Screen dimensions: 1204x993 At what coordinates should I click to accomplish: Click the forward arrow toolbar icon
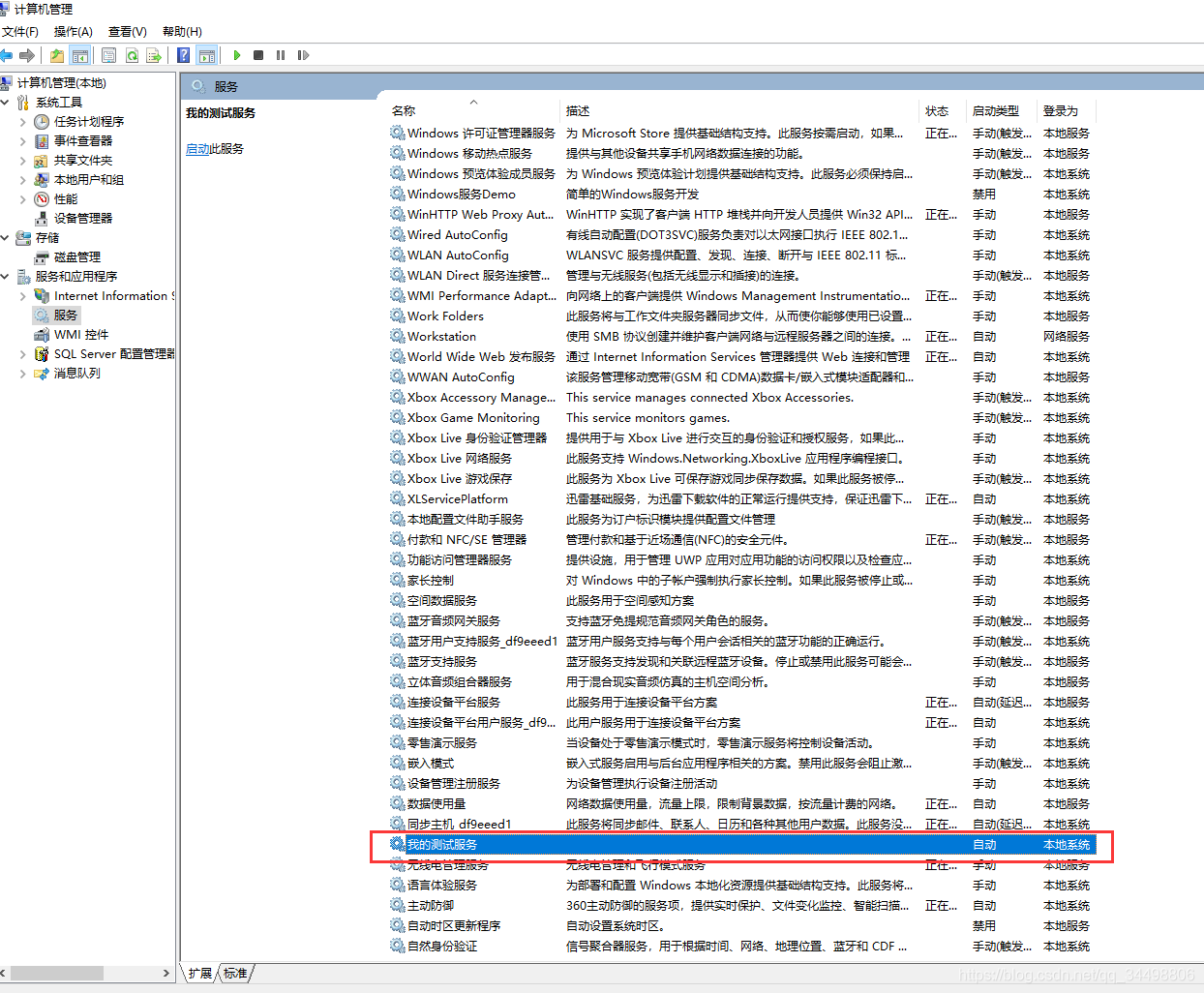point(27,55)
